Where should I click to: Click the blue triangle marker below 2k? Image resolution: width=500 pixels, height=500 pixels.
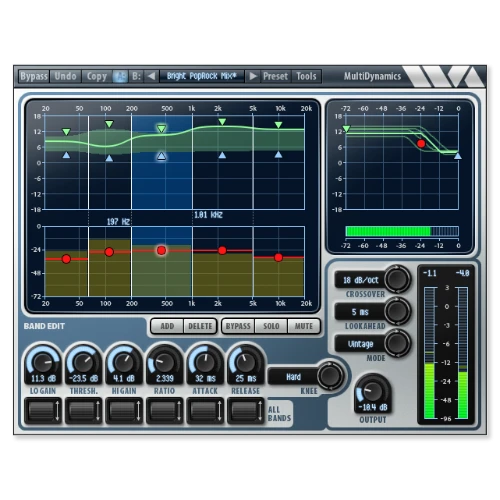(x=222, y=155)
